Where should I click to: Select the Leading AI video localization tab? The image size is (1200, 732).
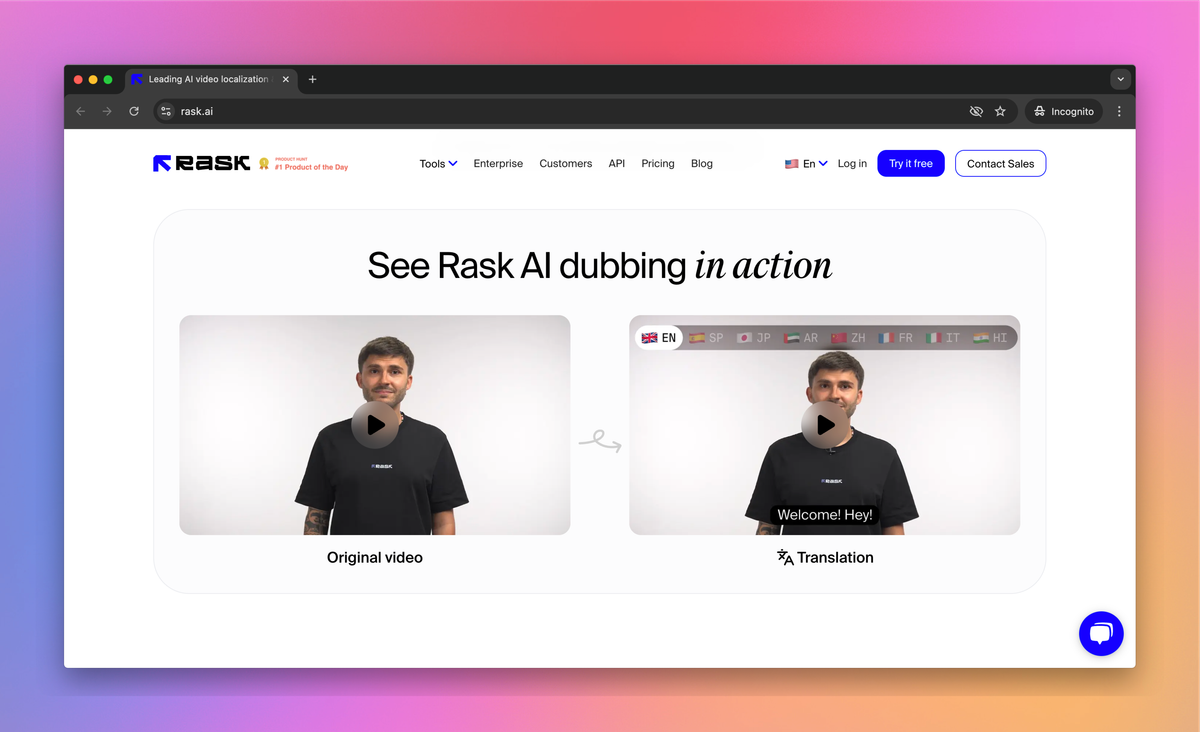(211, 79)
